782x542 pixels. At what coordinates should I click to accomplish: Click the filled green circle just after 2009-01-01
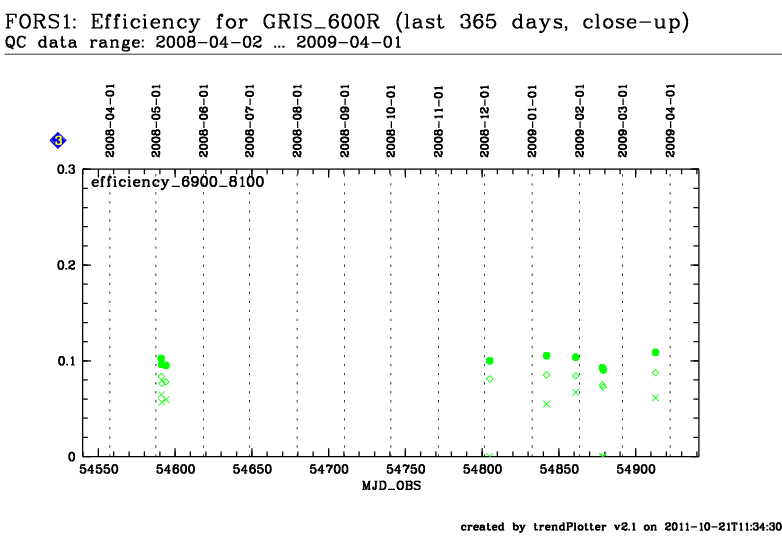(x=547, y=356)
